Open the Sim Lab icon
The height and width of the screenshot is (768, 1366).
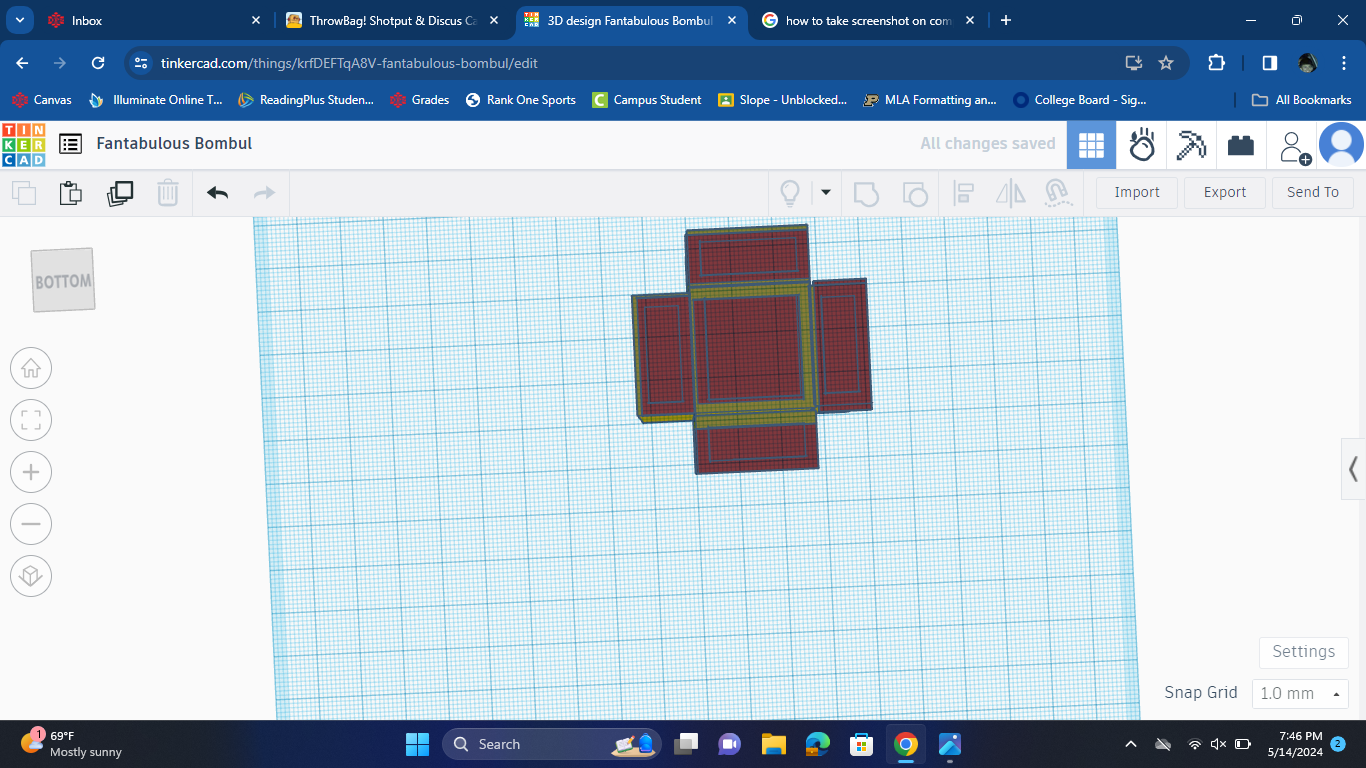pyautogui.click(x=1142, y=146)
